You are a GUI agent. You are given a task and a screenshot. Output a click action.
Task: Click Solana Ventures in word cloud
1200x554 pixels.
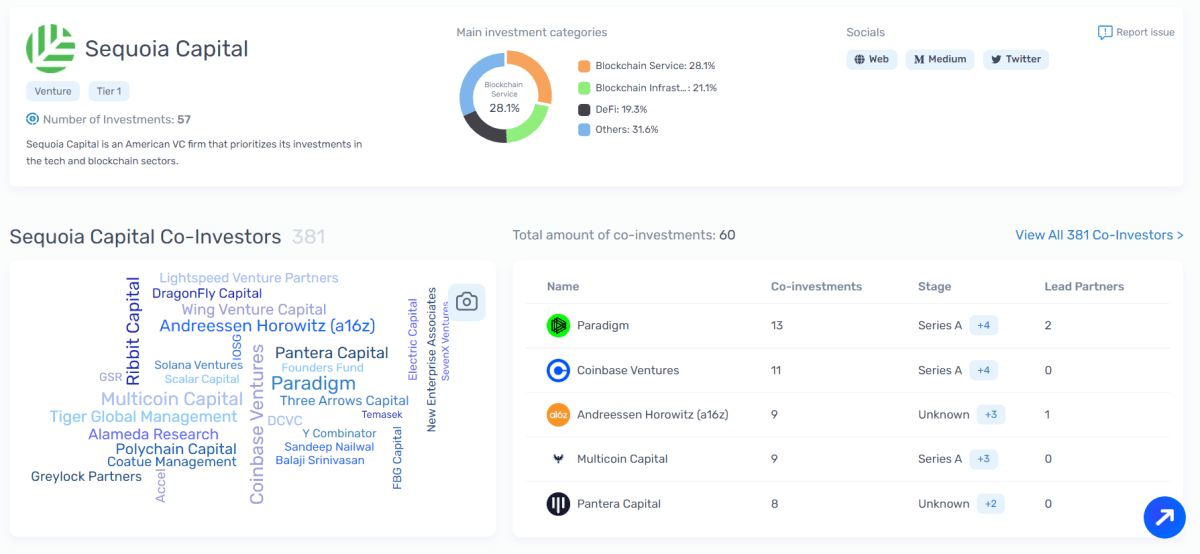pyautogui.click(x=198, y=365)
